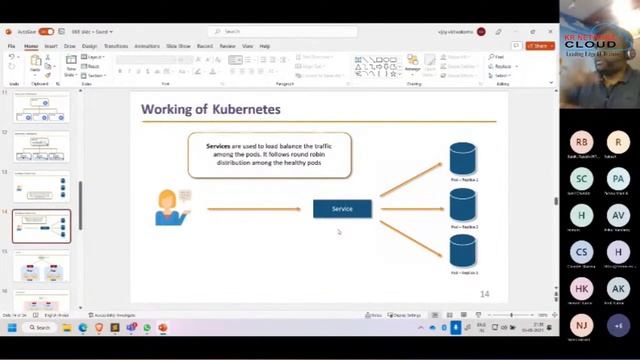Open the View tab
This screenshot has height=360, width=640.
(x=247, y=46)
